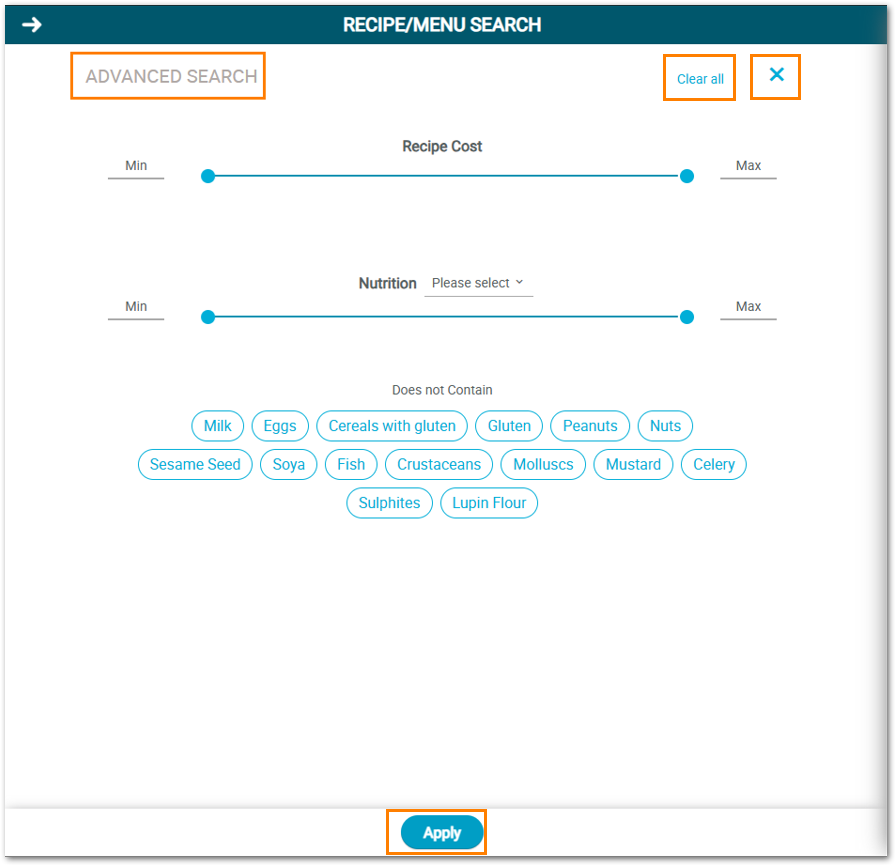896x866 pixels.
Task: Click the Nutrition Max input field
Action: click(x=748, y=308)
